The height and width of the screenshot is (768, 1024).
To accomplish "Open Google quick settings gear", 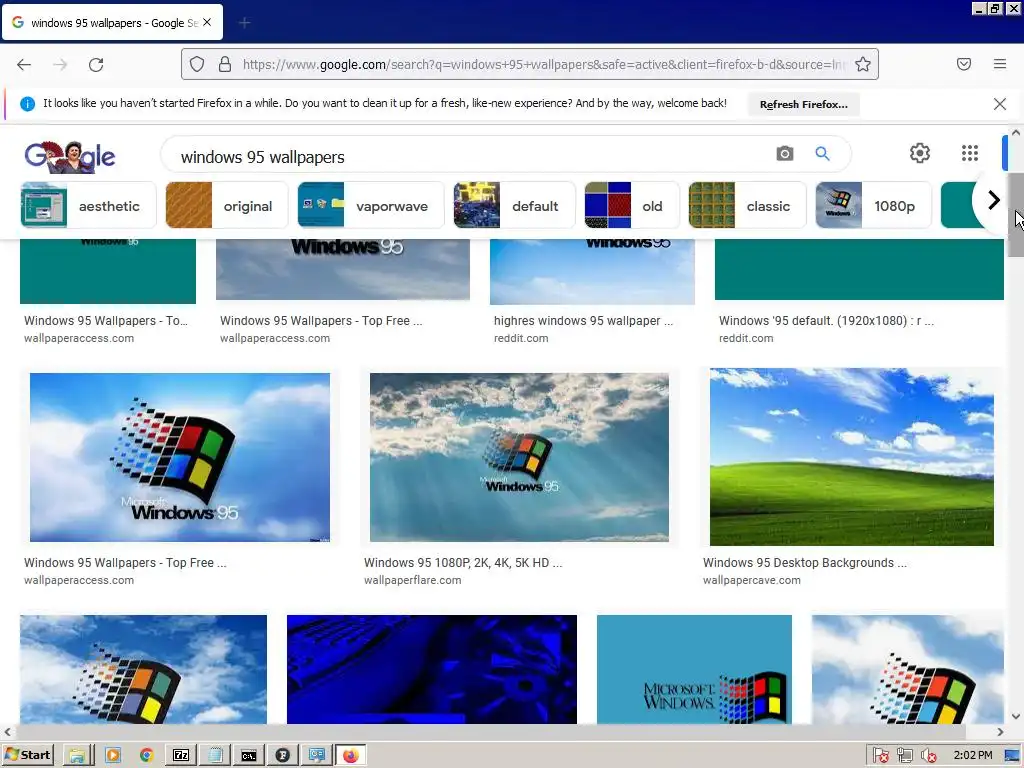I will 920,153.
